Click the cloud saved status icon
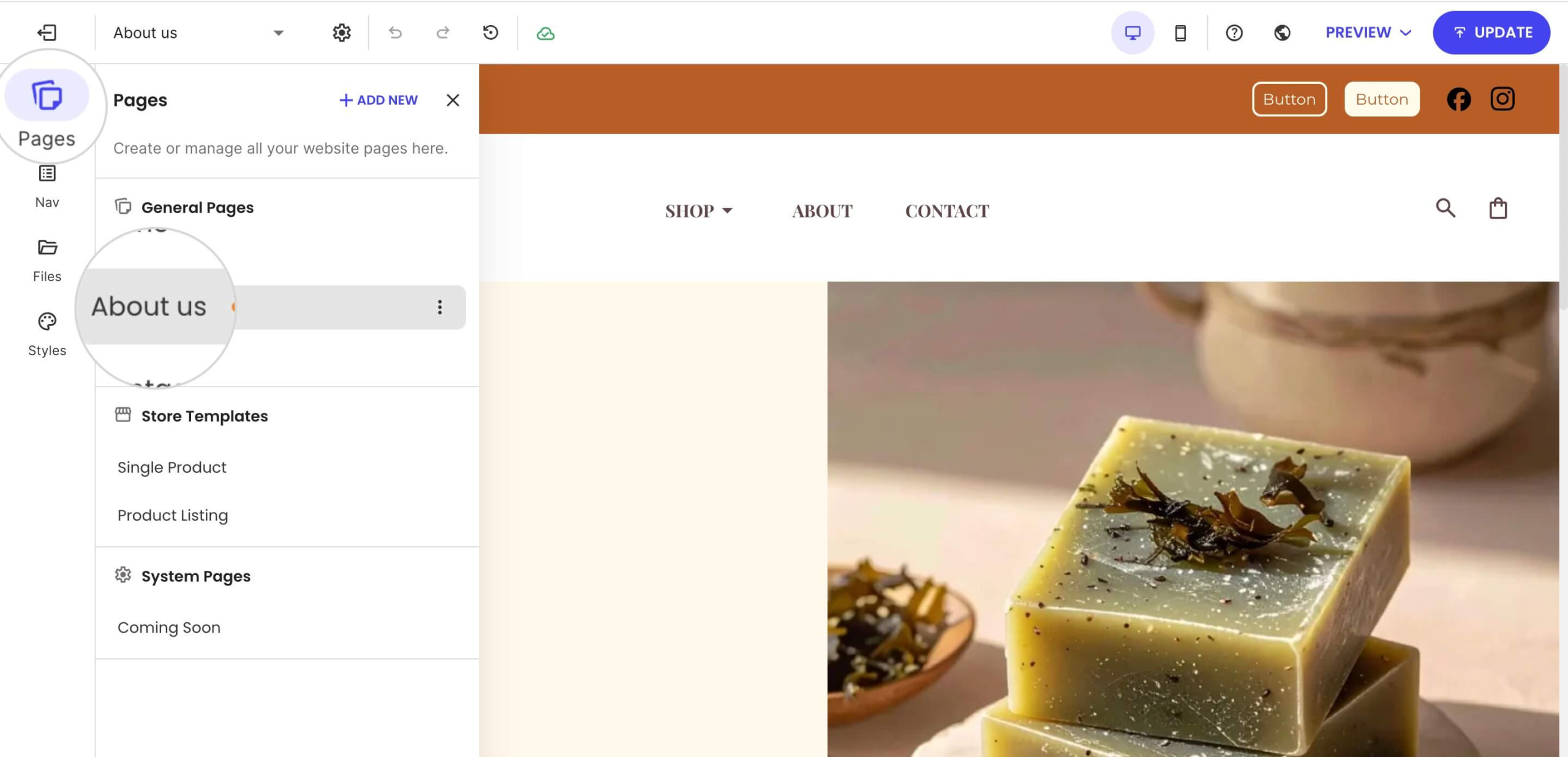This screenshot has width=1568, height=757. 545,34
